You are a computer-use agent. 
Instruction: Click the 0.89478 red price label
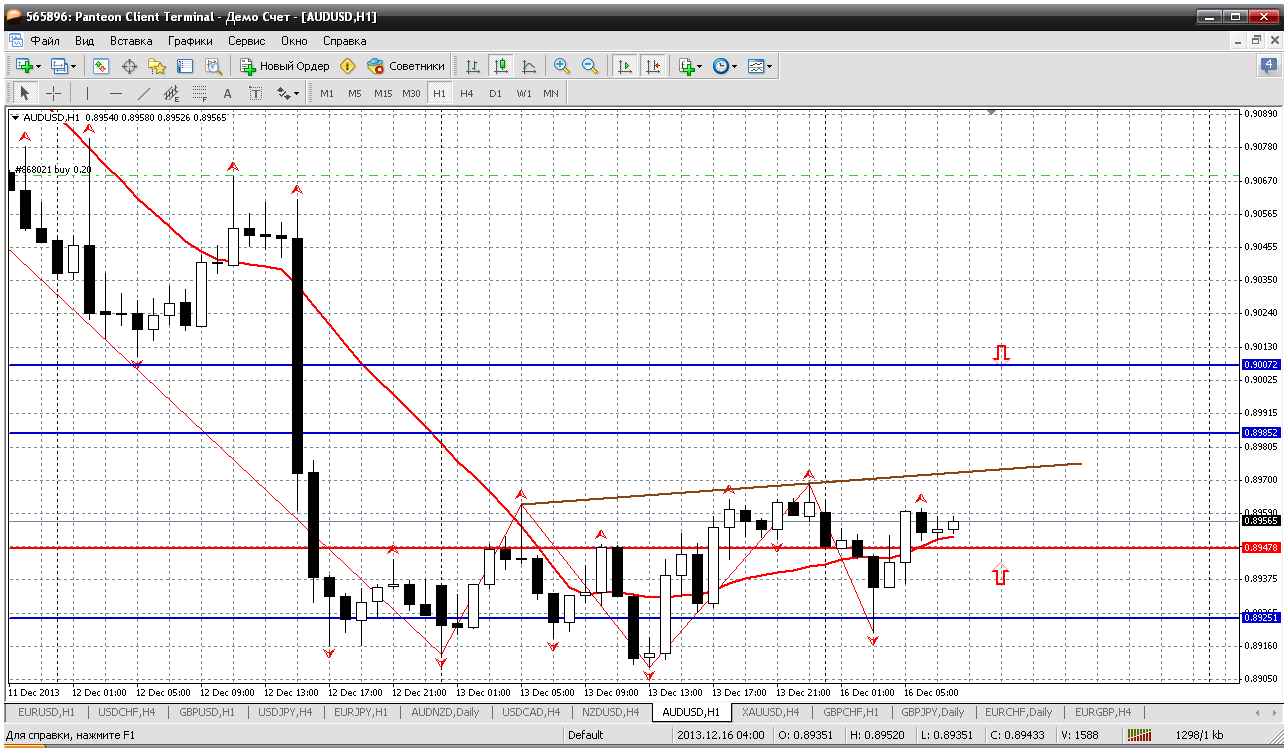(1261, 548)
